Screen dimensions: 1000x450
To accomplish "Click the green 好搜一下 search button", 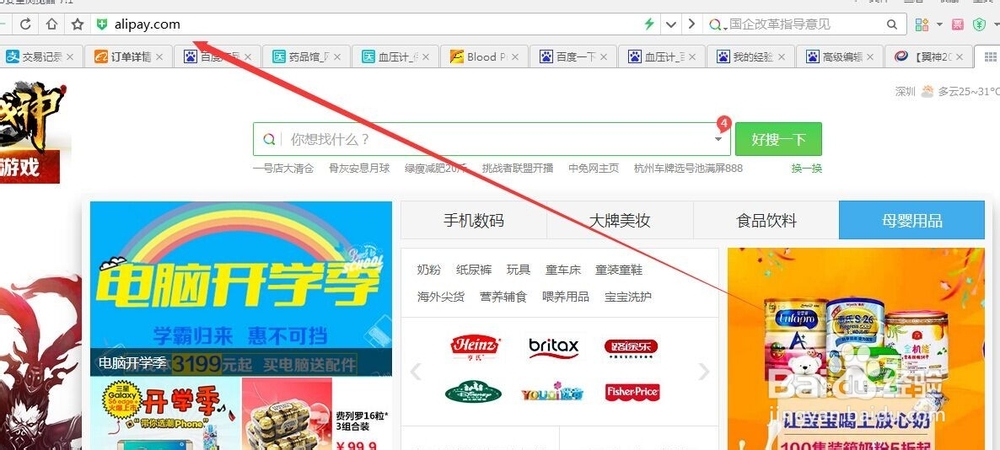I will coord(778,139).
